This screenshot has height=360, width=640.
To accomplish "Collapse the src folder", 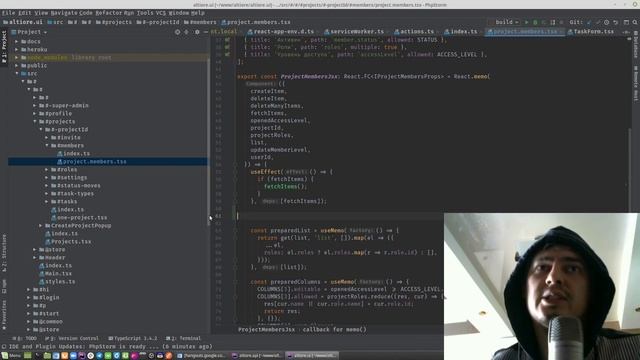I will click(x=17, y=73).
